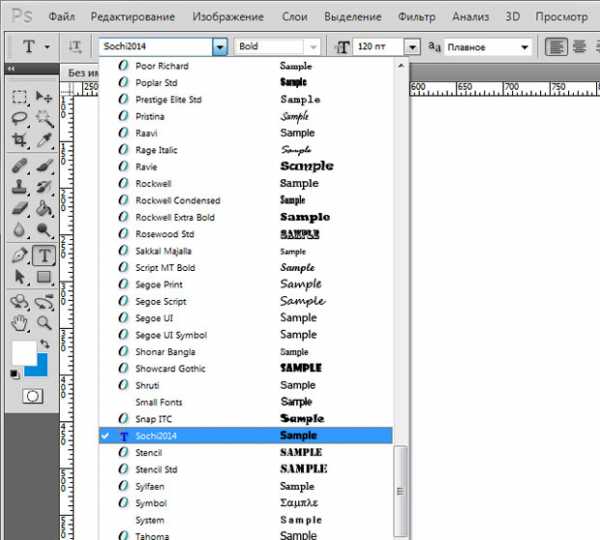Toggle text orientation button
600x540 pixels.
[x=75, y=47]
